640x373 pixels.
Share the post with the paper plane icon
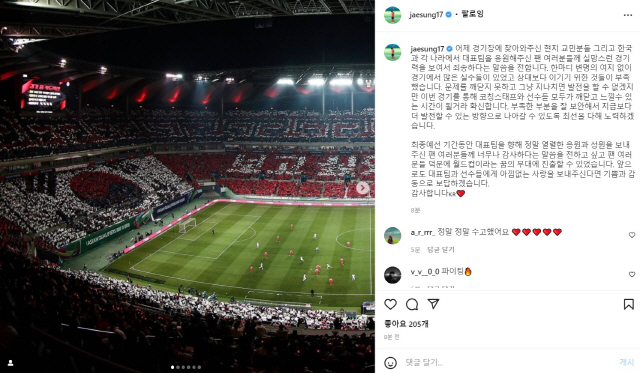[x=433, y=304]
